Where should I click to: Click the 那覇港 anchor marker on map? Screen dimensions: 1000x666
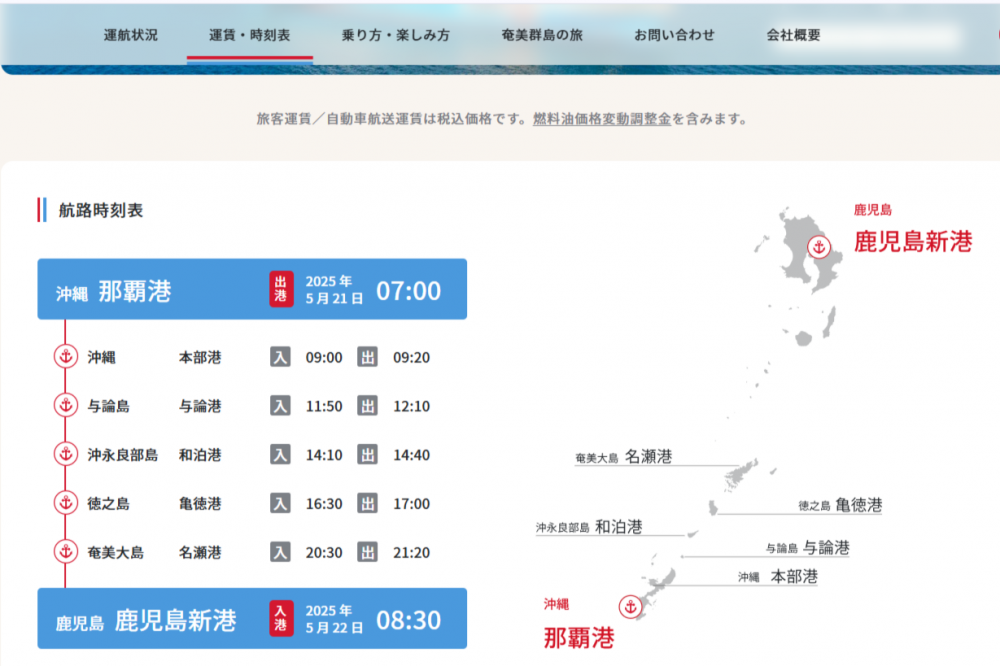(x=630, y=606)
